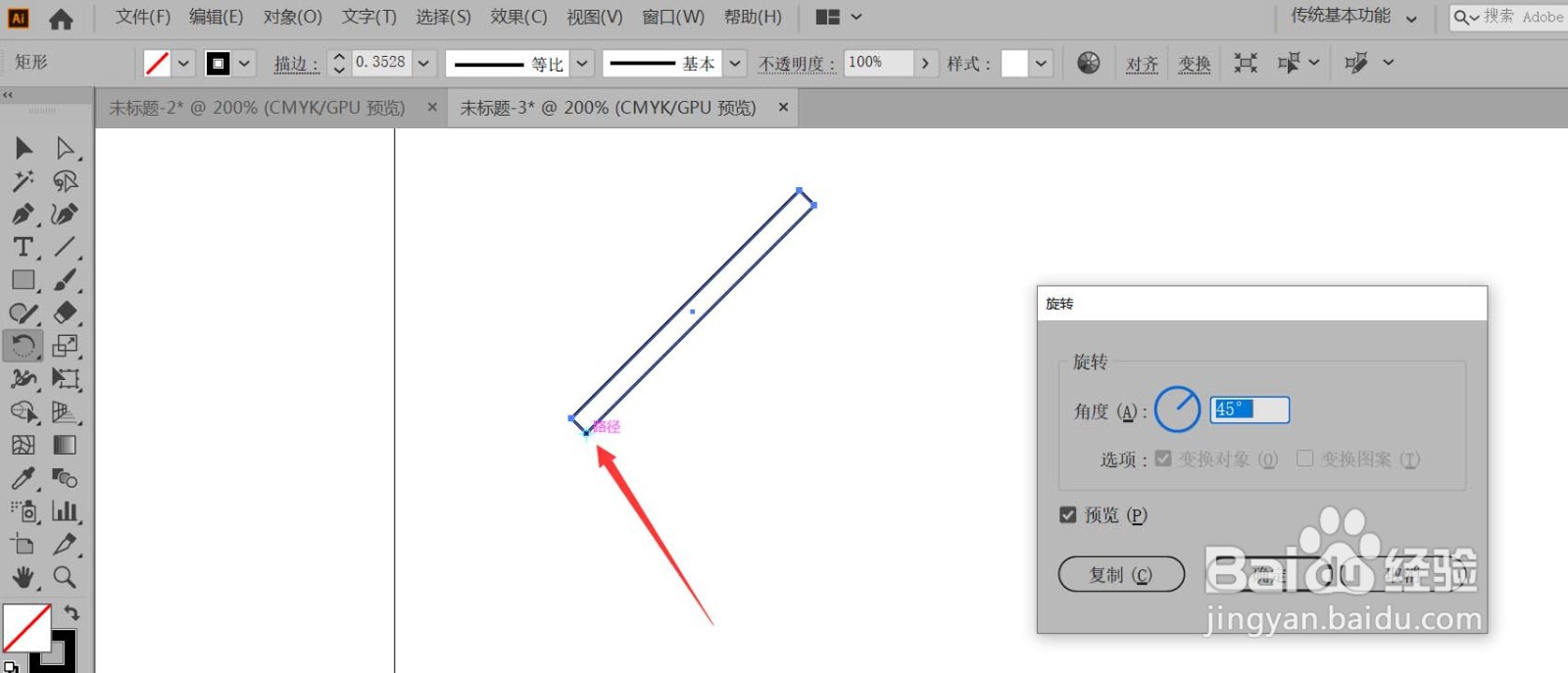The image size is (1568, 673).
Task: Click the fill swatch in control bar
Action: [157, 64]
